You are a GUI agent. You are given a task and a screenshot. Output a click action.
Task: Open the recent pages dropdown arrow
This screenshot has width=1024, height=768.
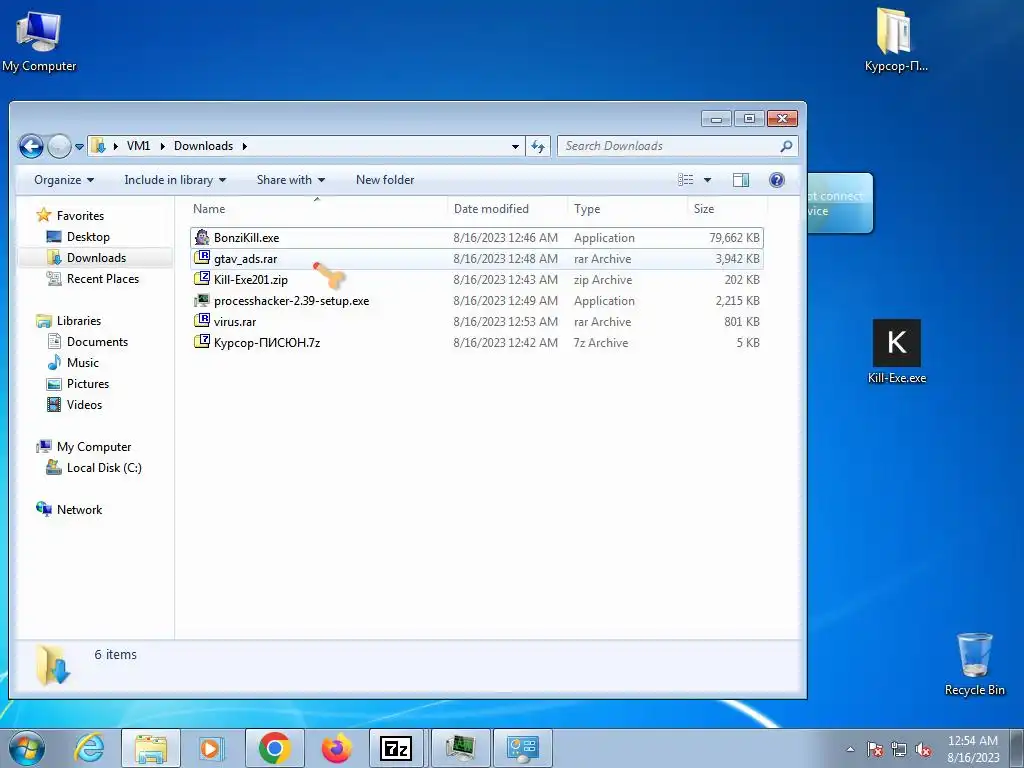coord(79,147)
